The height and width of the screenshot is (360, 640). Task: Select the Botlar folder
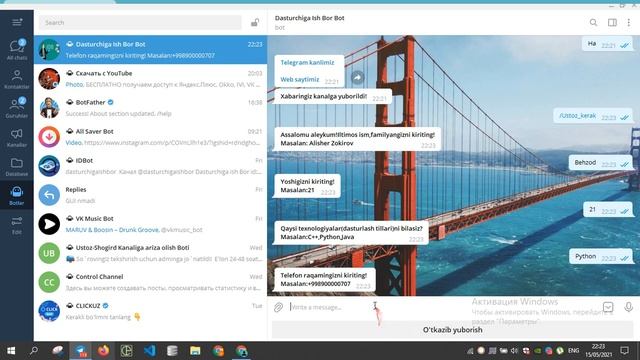click(17, 196)
